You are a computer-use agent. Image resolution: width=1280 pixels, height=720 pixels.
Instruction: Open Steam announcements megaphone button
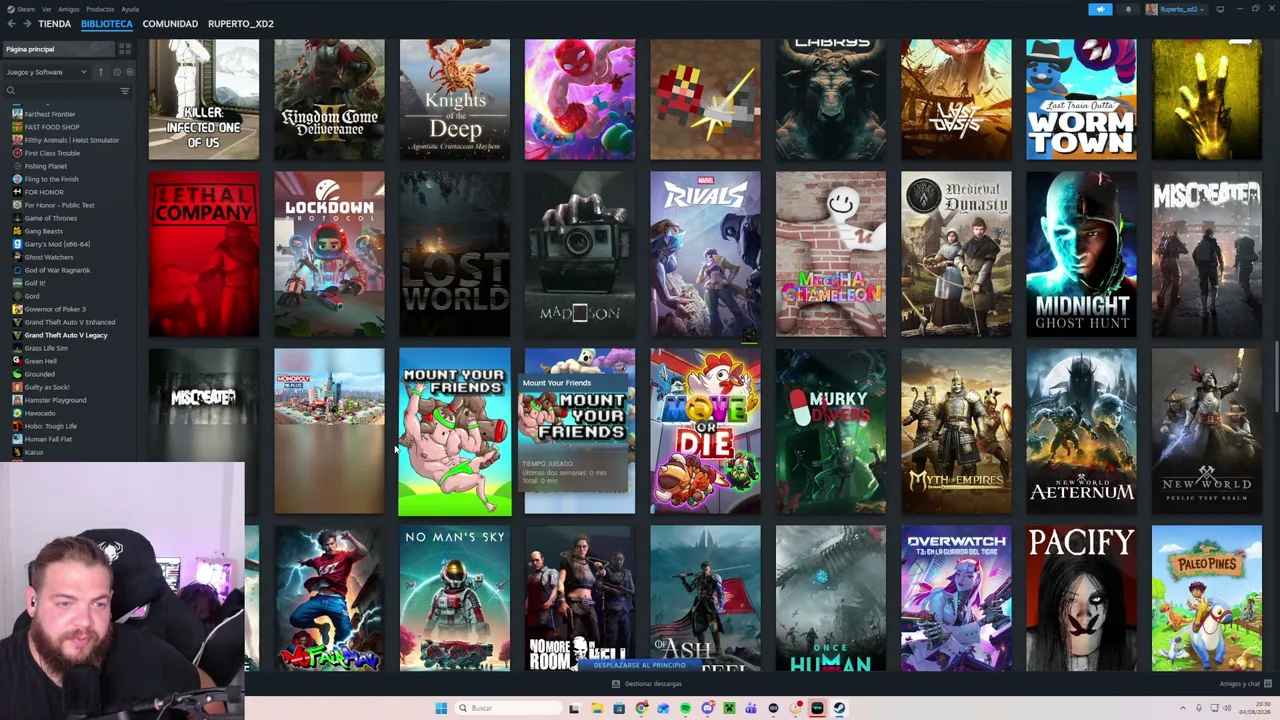(1100, 9)
